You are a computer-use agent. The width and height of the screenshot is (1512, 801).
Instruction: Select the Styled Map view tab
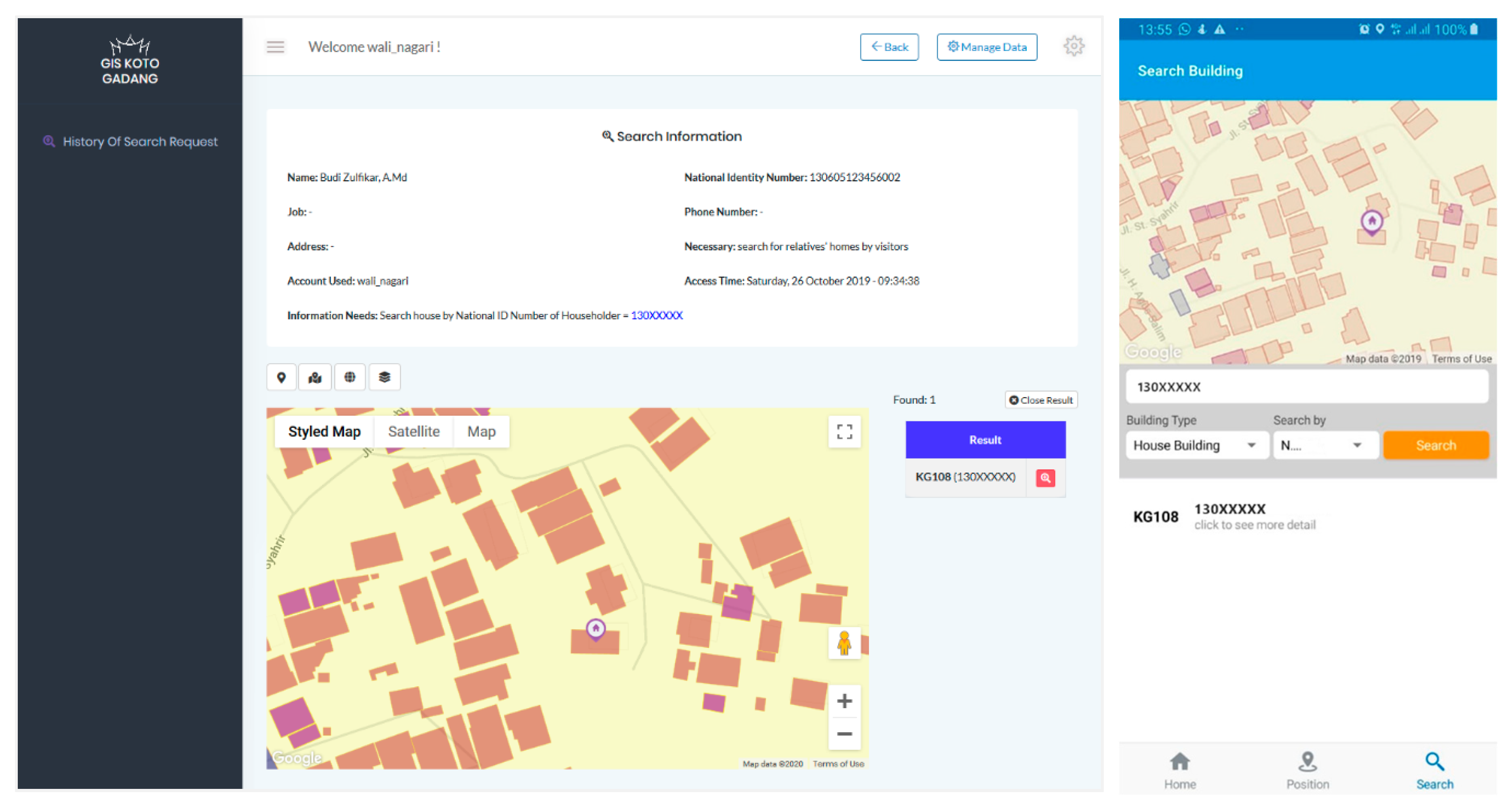[324, 432]
